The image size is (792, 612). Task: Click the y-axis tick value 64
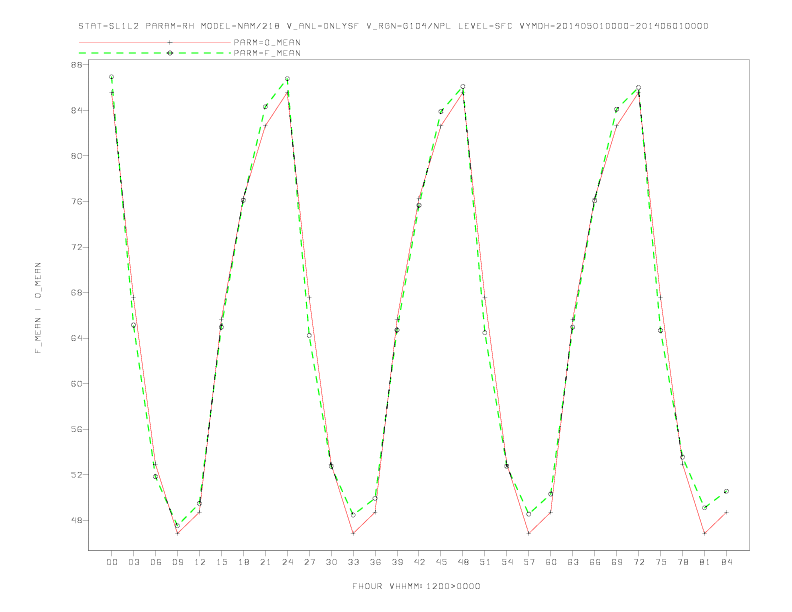[x=76, y=338]
